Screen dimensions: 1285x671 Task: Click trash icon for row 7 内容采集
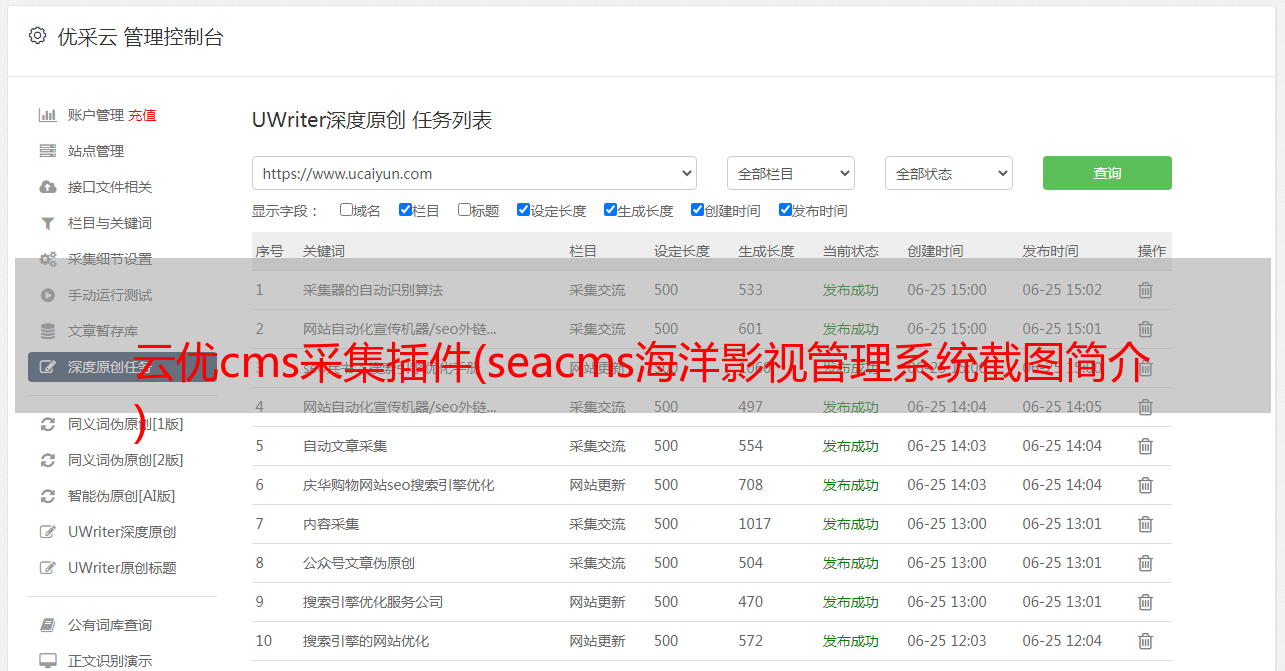tap(1146, 524)
